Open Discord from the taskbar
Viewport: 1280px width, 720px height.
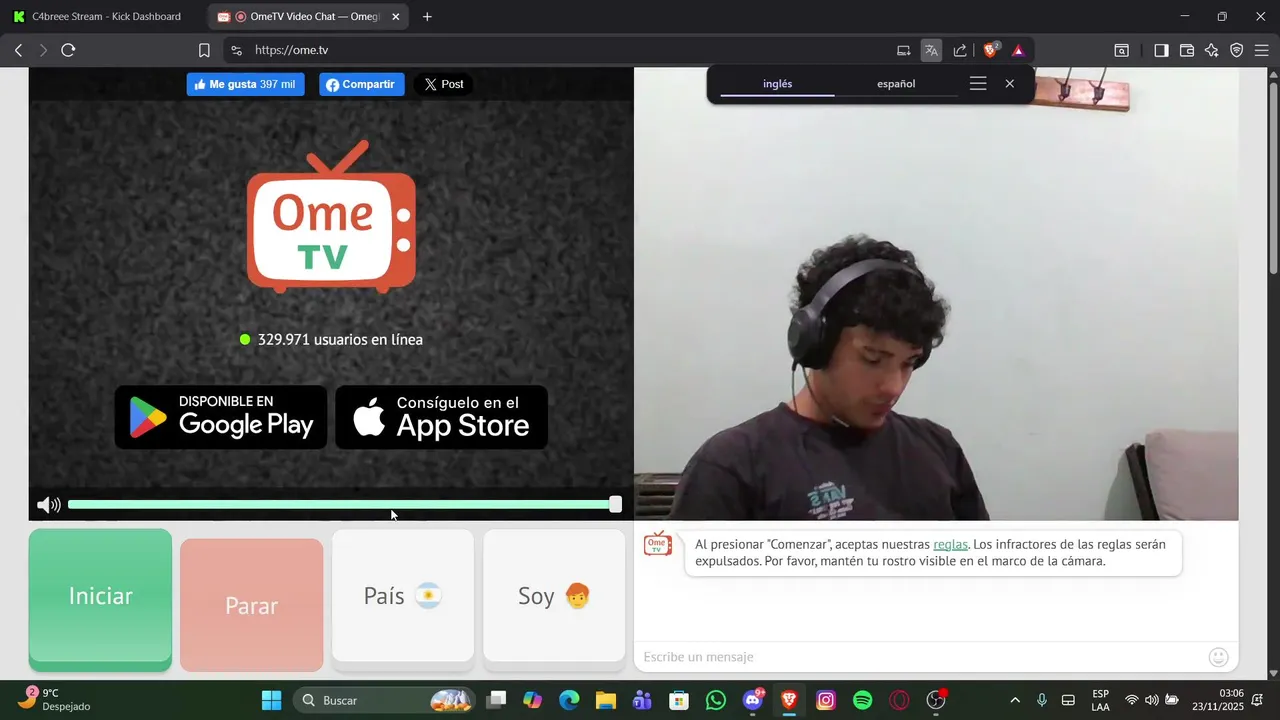753,700
